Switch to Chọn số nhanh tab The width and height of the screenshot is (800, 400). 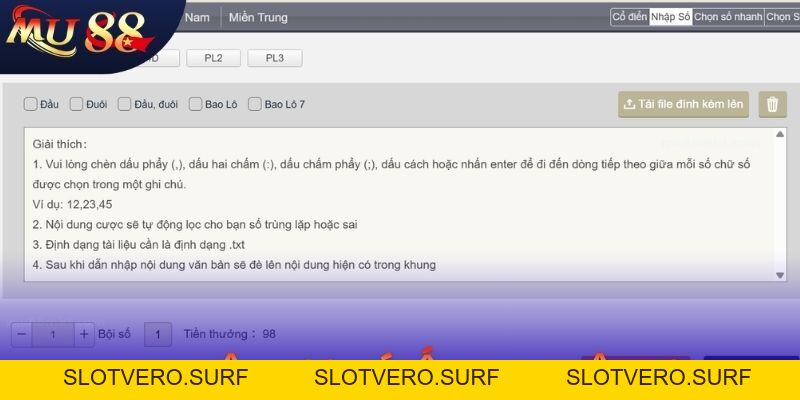[x=728, y=17]
